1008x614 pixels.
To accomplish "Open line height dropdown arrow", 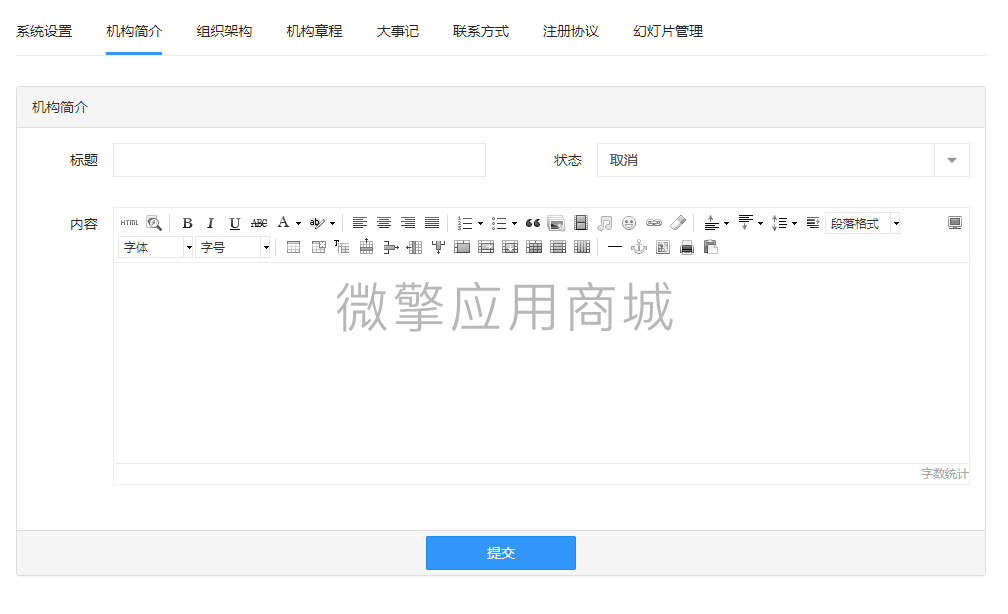I will pyautogui.click(x=795, y=224).
